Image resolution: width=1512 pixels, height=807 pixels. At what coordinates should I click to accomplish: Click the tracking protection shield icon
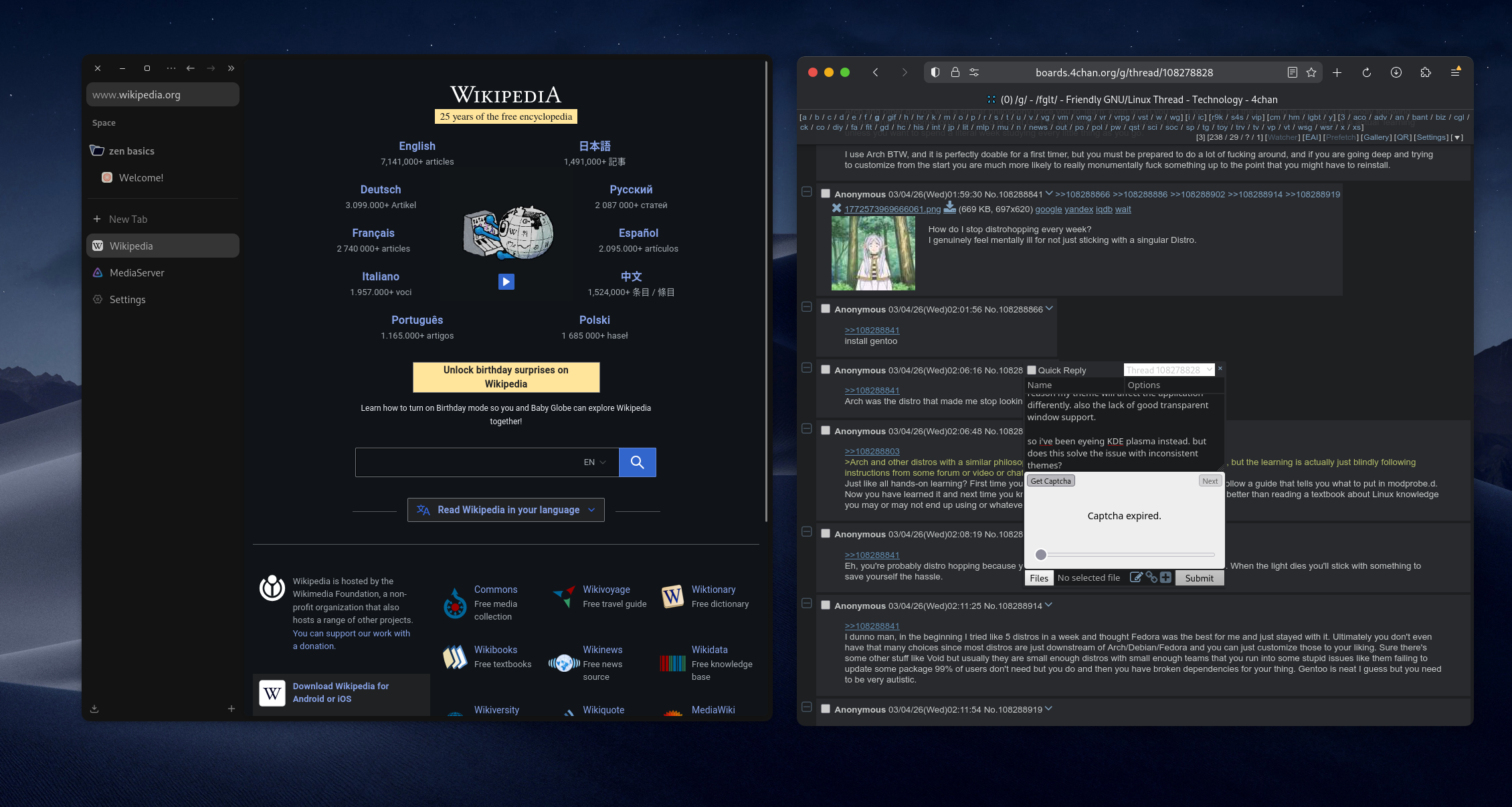point(935,72)
